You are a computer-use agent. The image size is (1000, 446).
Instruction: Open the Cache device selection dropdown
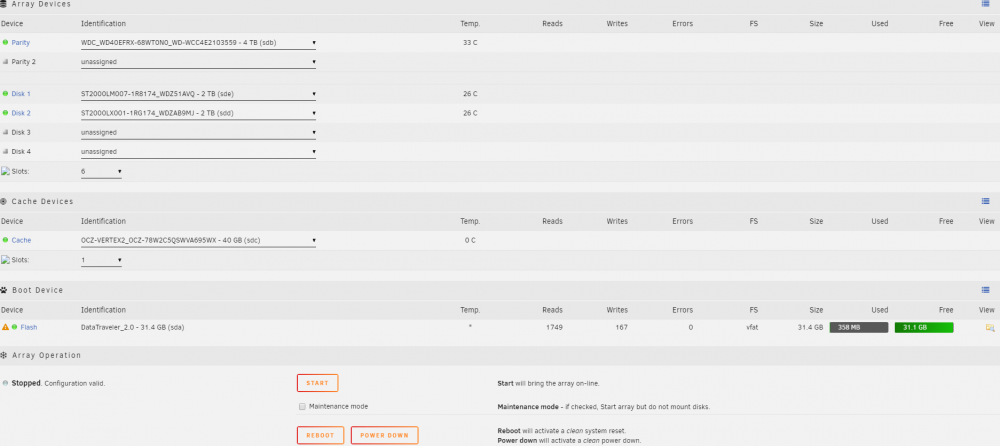[x=198, y=241]
